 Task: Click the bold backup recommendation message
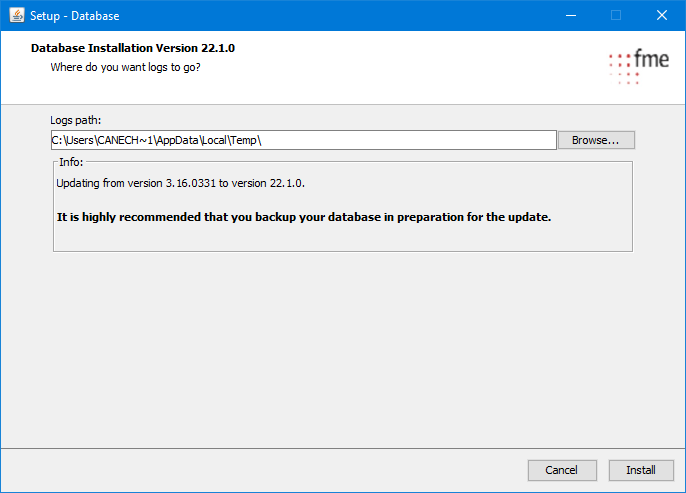pos(304,216)
